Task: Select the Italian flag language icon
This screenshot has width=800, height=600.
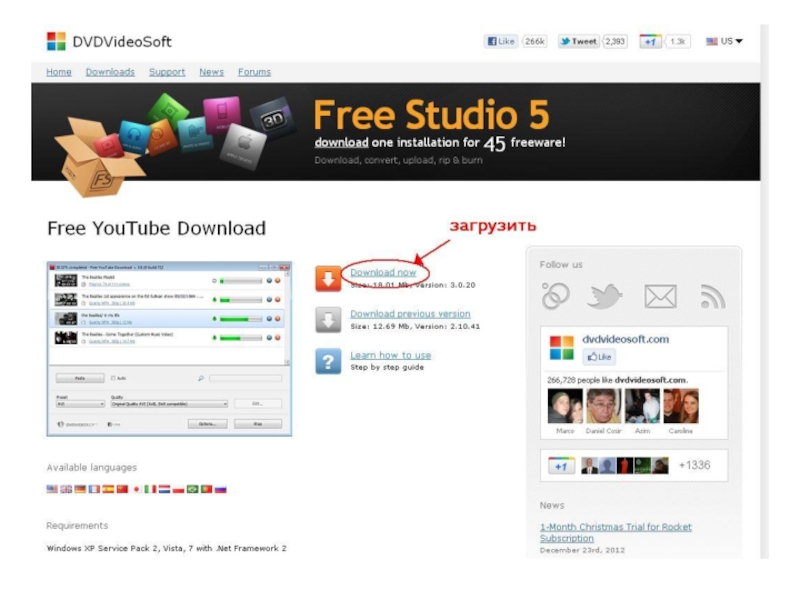Action: click(151, 489)
